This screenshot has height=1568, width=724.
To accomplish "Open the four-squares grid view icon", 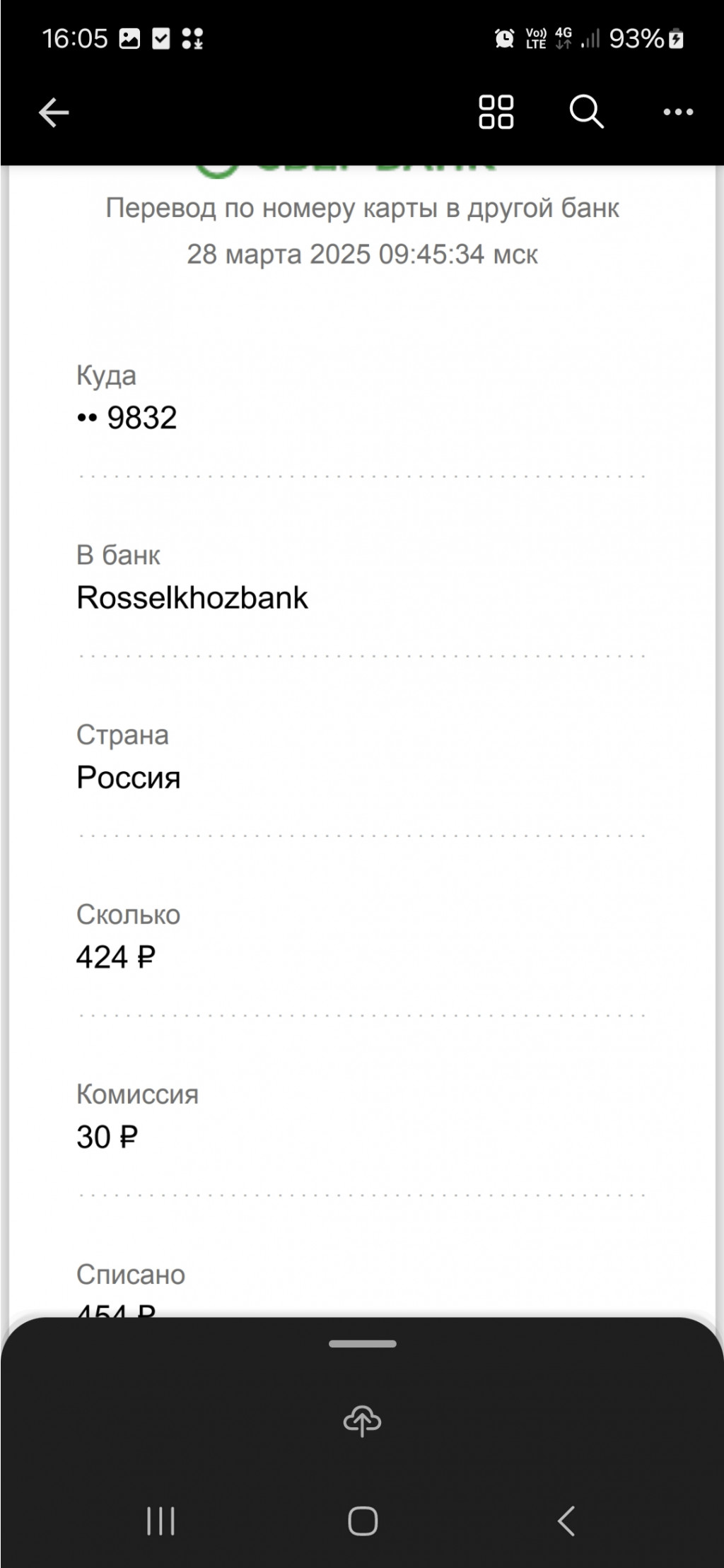I will 496,112.
